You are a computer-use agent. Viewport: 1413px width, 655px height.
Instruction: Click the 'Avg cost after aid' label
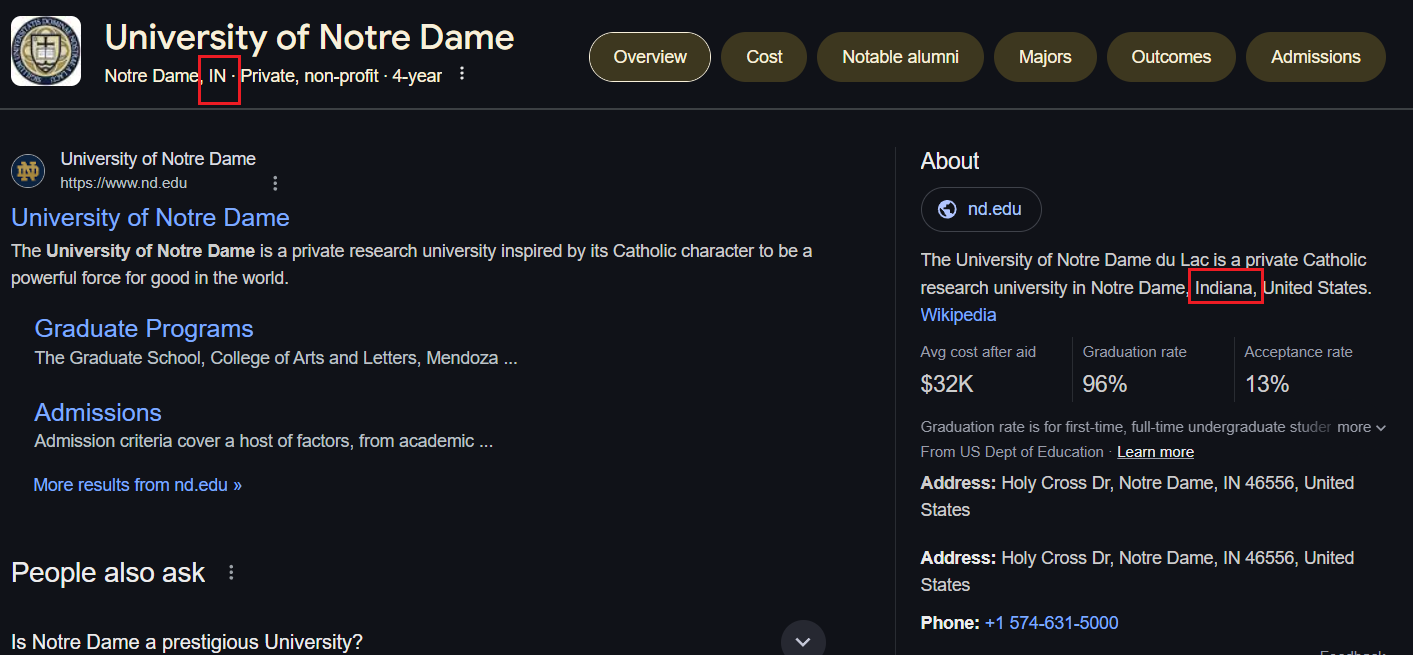coord(978,352)
